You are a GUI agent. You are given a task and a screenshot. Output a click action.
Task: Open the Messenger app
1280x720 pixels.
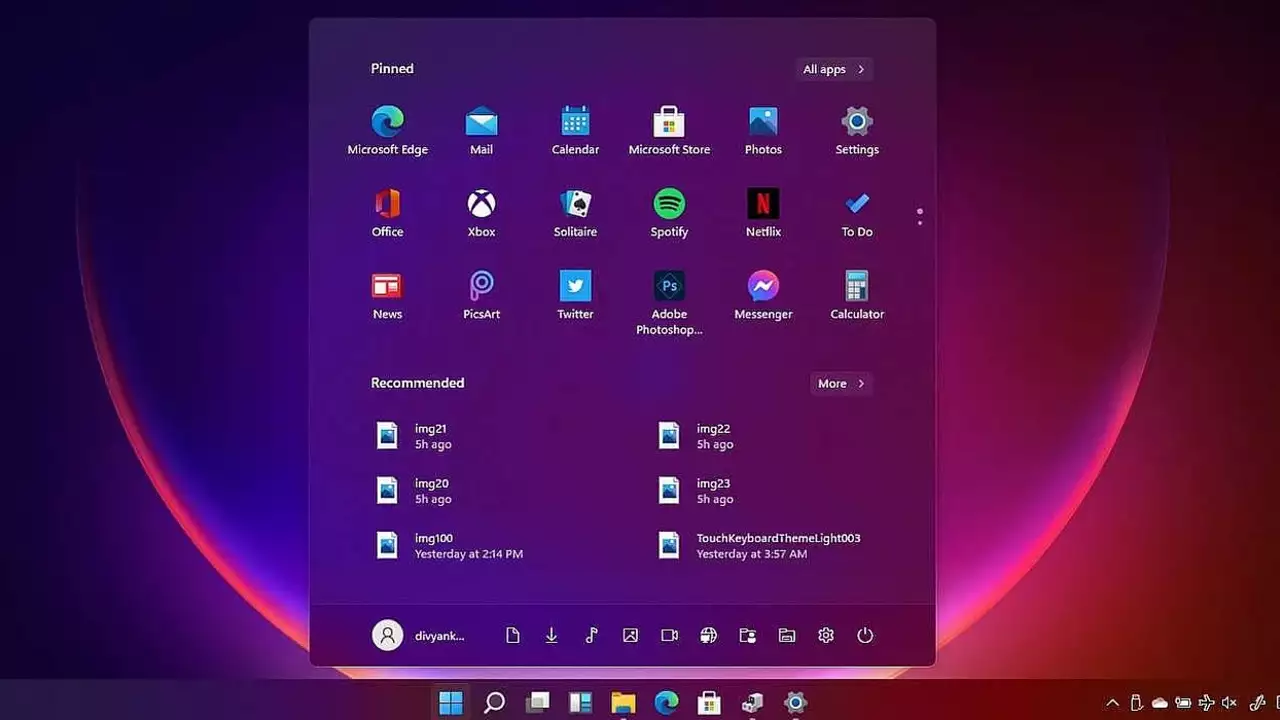[x=763, y=296]
